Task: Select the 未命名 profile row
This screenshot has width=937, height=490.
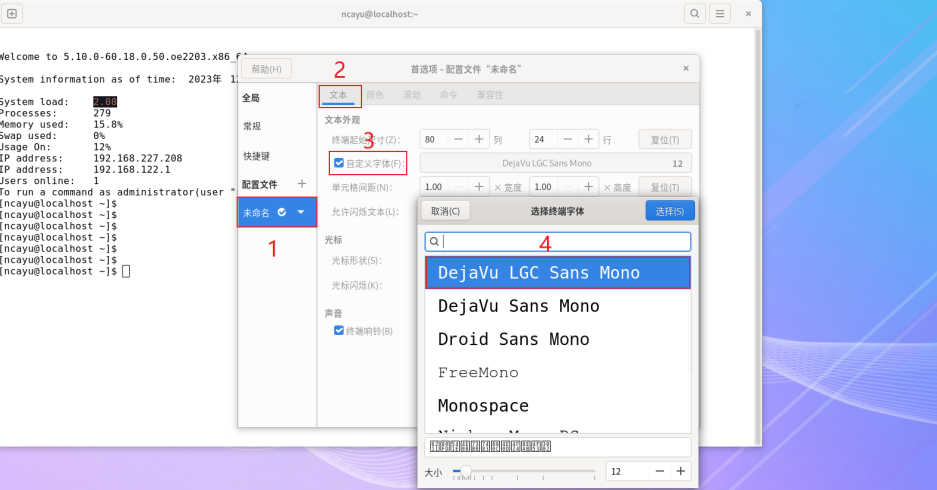Action: click(277, 212)
